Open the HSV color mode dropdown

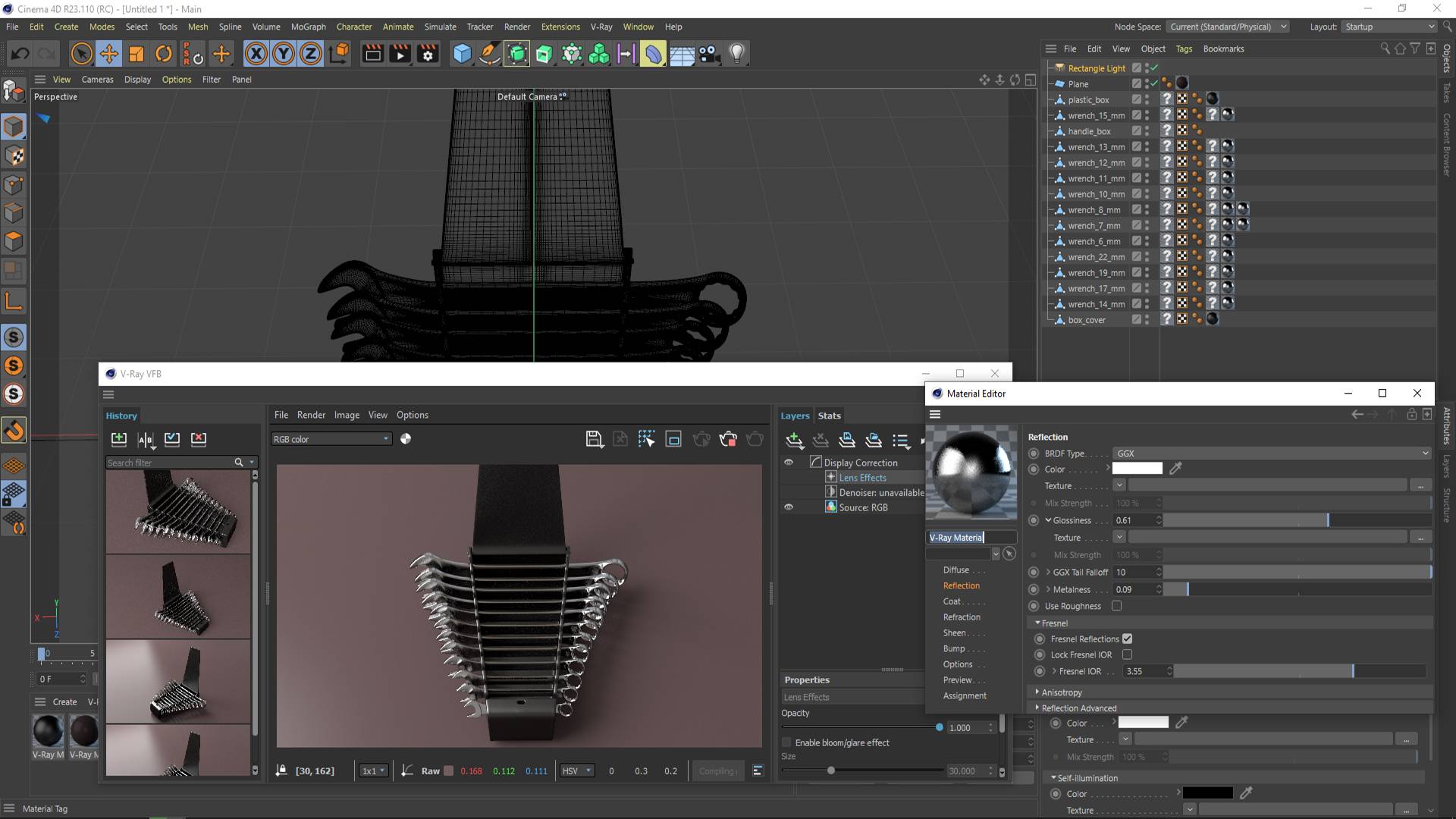(577, 770)
